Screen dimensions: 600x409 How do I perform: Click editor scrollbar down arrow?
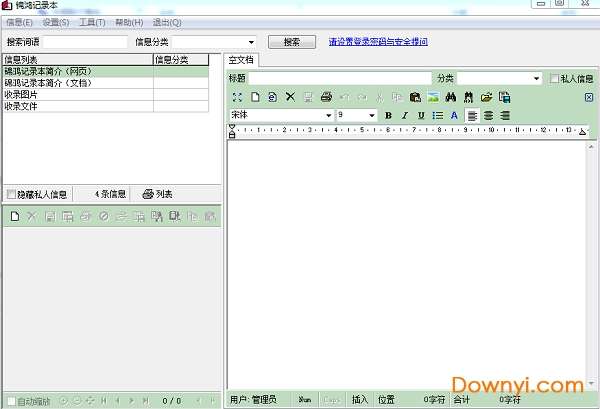(x=591, y=383)
